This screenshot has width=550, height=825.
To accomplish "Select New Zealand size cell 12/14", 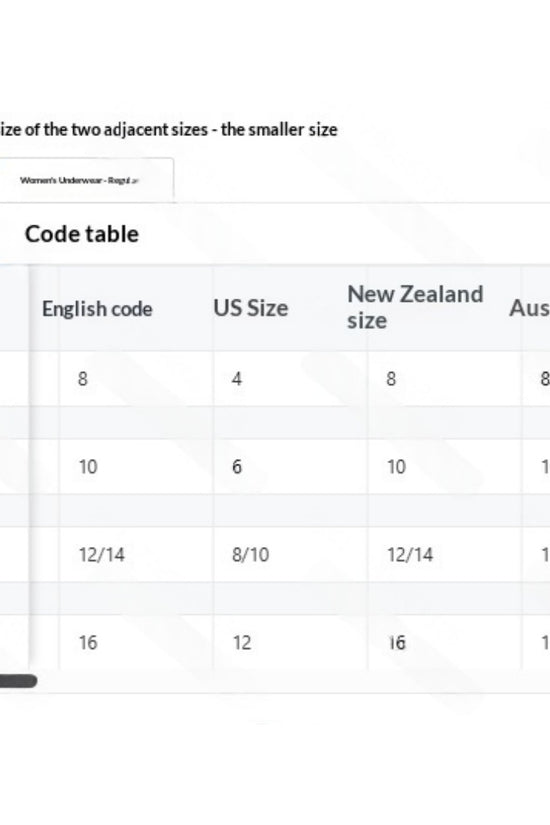I will click(410, 555).
